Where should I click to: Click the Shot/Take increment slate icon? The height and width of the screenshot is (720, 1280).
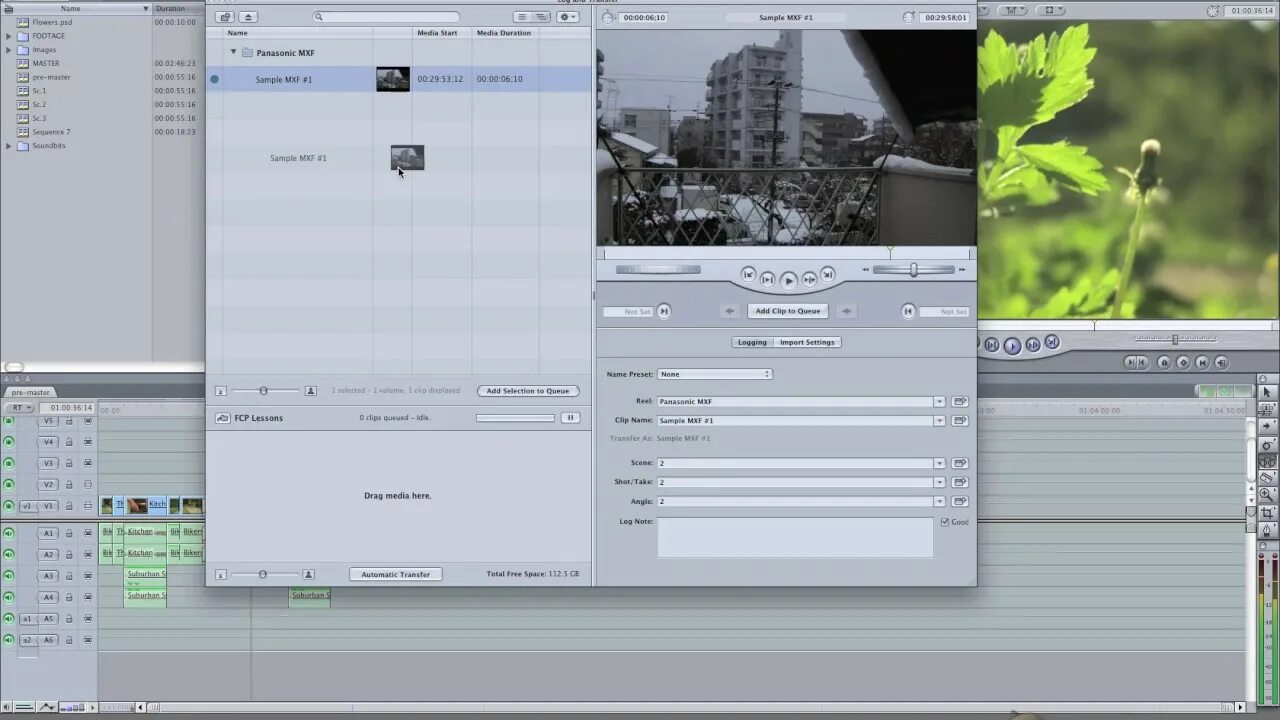960,482
